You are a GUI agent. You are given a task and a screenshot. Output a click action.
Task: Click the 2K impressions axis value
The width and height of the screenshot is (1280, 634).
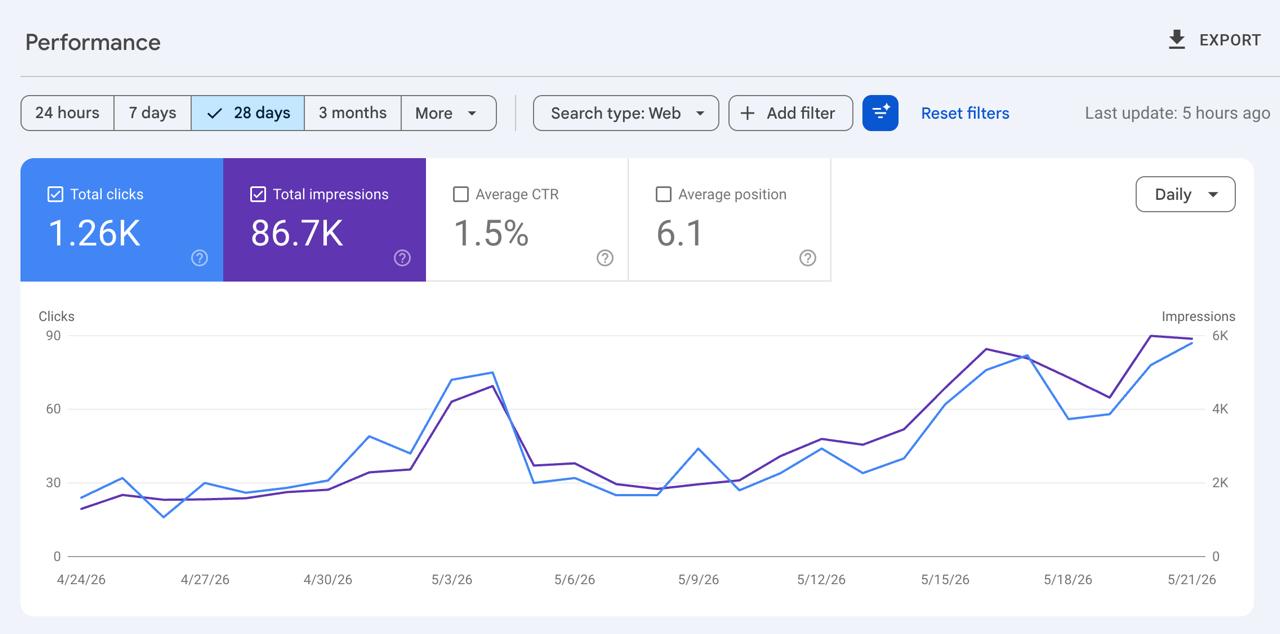pos(1220,483)
